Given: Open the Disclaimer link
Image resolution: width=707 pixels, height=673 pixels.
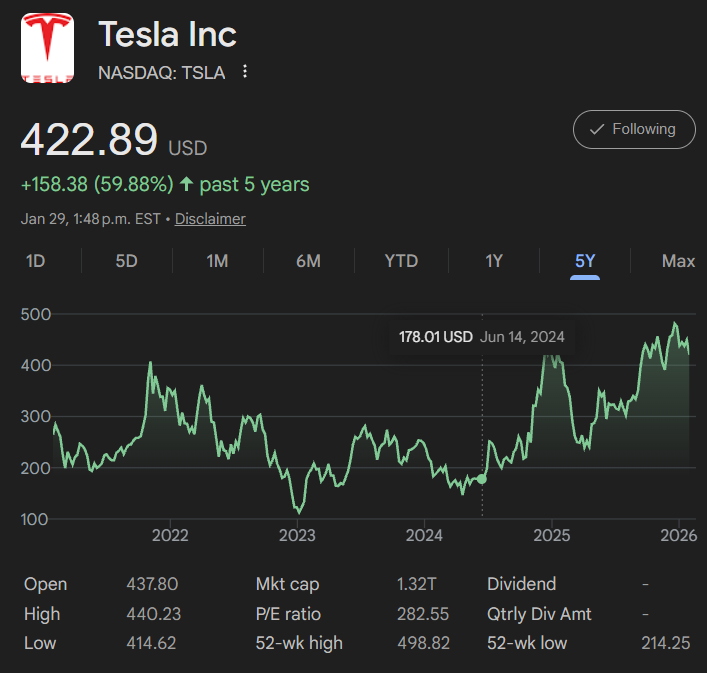Looking at the screenshot, I should pos(210,218).
